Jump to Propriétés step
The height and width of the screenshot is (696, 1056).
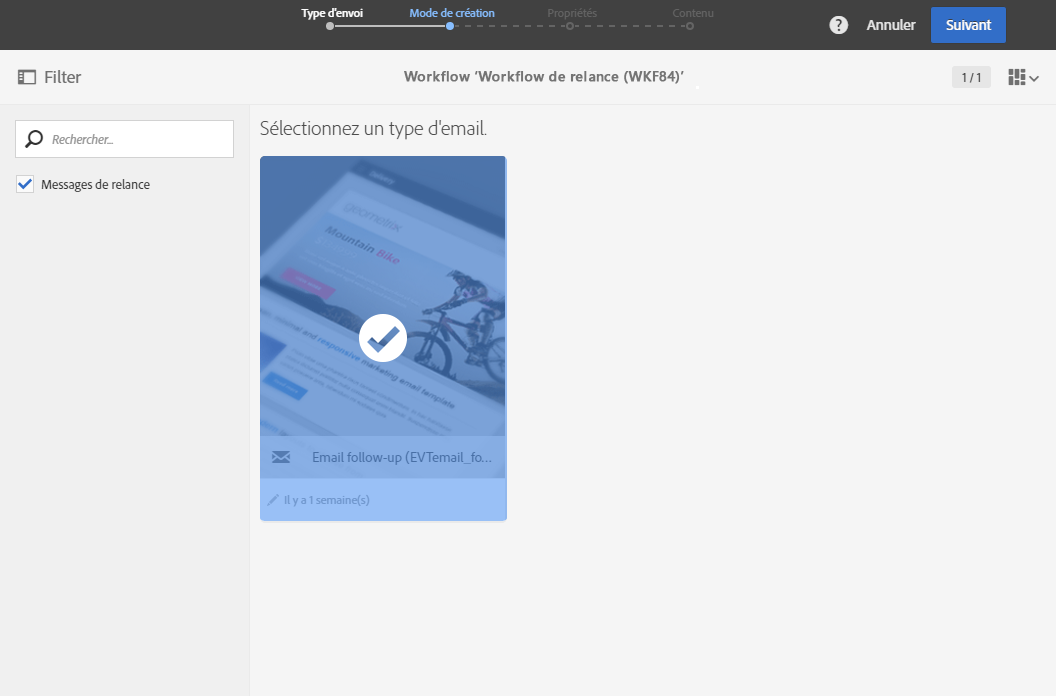572,13
